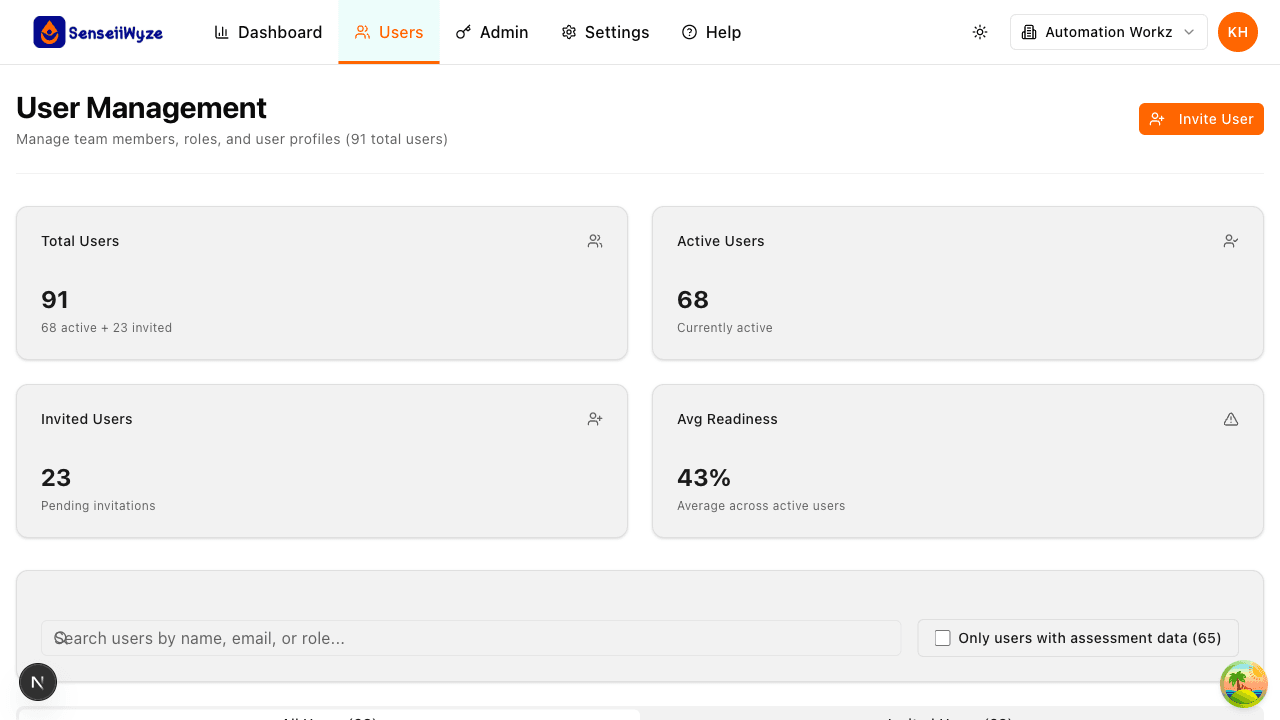1280x720 pixels.
Task: Open the Admin section
Action: (491, 32)
